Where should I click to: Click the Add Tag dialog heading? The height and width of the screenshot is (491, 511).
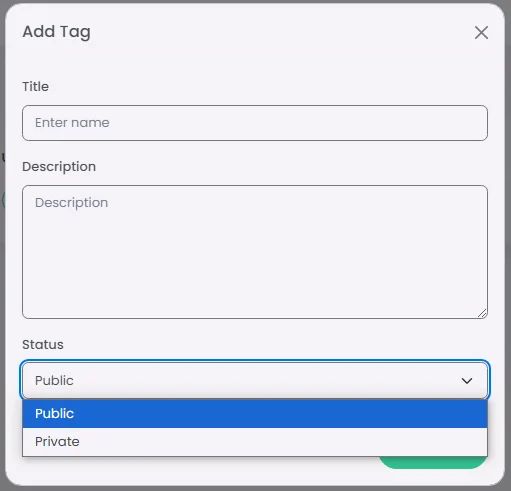56,32
